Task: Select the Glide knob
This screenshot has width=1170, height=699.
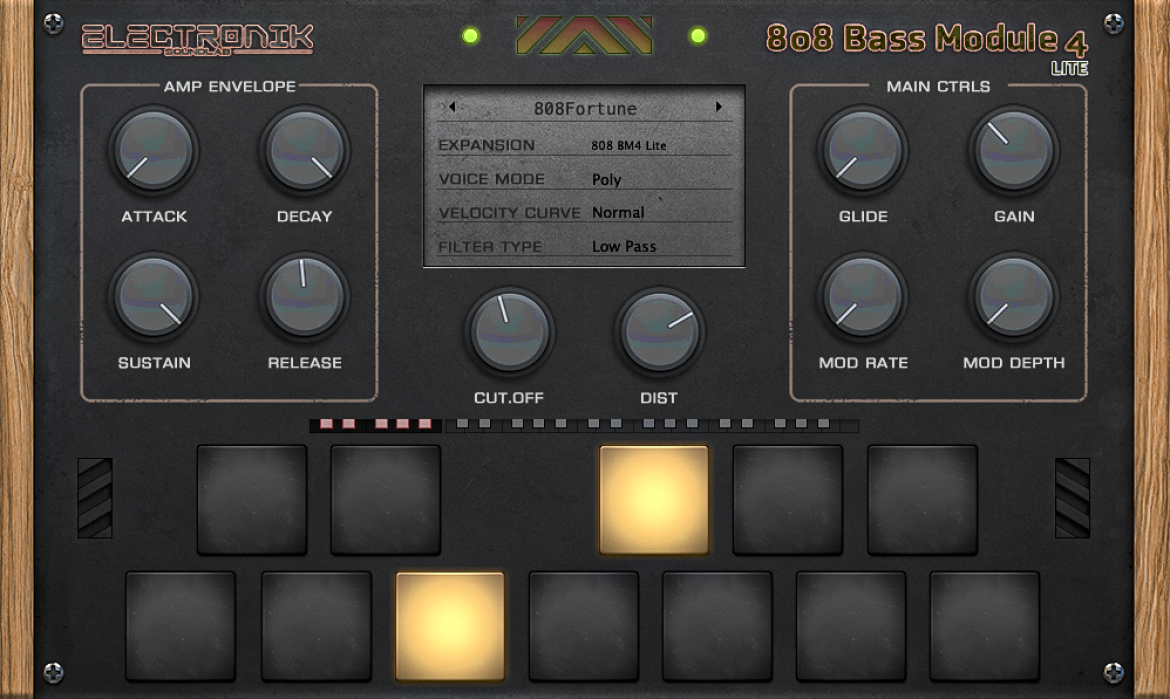Action: coord(863,150)
